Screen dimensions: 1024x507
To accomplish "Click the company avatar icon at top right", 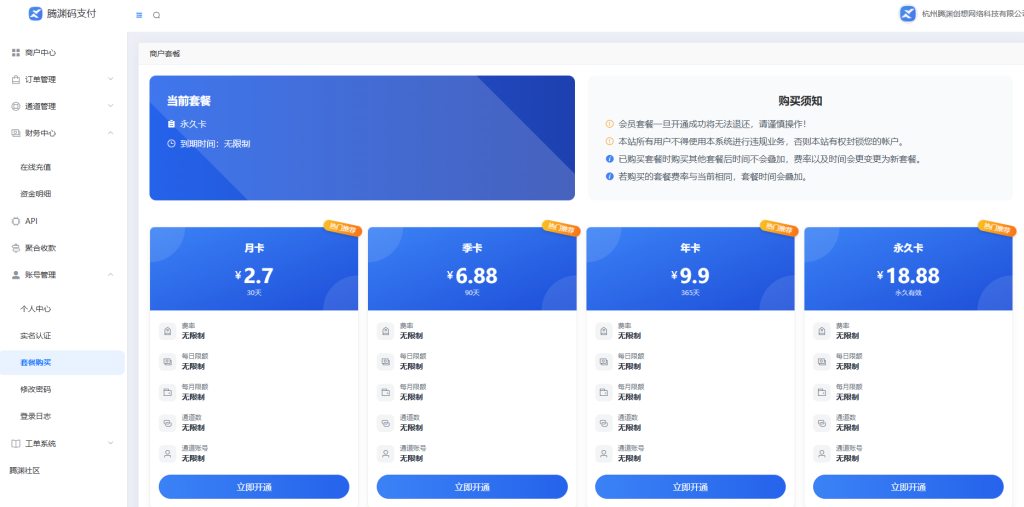I will click(907, 14).
